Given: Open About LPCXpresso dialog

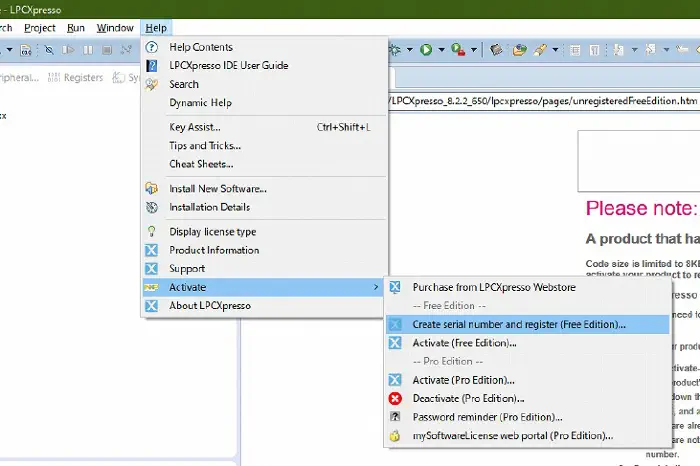Looking at the screenshot, I should coord(209,306).
